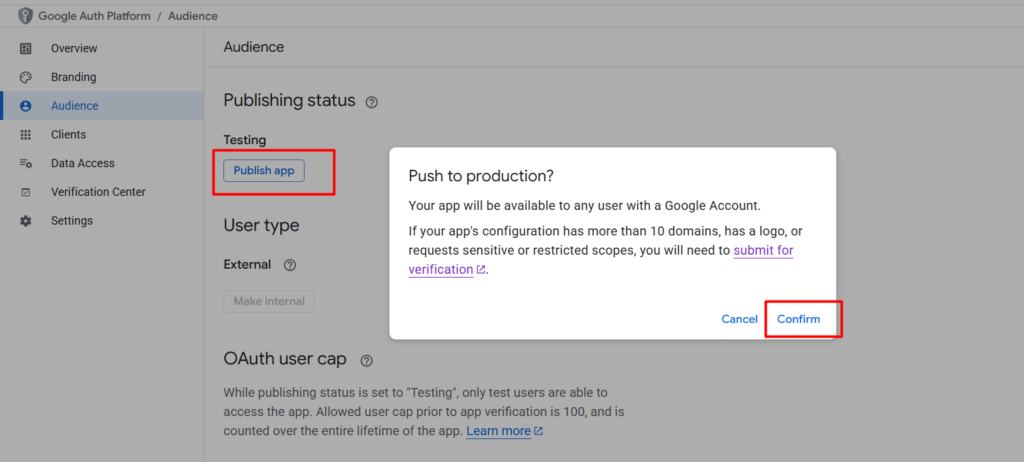Open the Learn more link
The height and width of the screenshot is (462, 1024).
(x=498, y=431)
